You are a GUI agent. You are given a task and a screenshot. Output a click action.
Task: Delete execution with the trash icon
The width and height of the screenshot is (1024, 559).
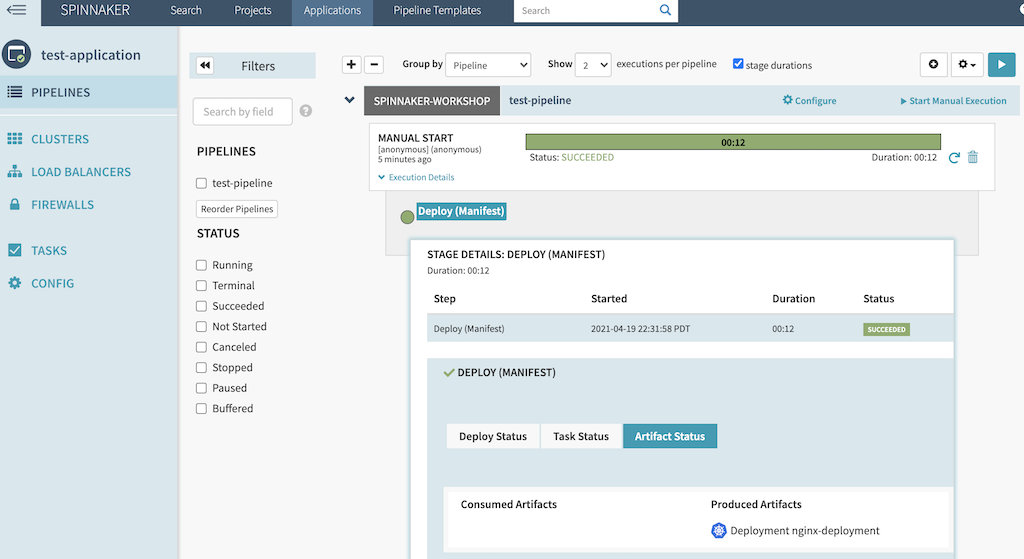pyautogui.click(x=972, y=157)
